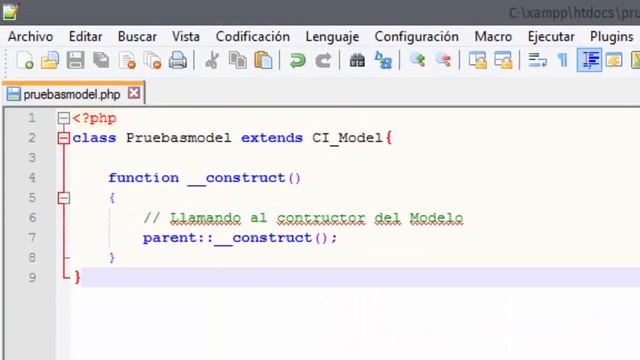The image size is (640, 360).
Task: Open the Plugins menu
Action: (611, 37)
